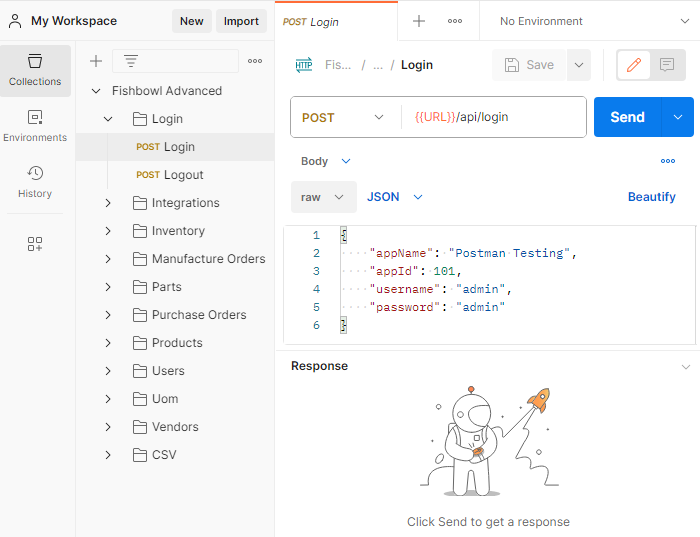This screenshot has width=700, height=537.
Task: Open the raw body type dropdown
Action: click(x=324, y=197)
